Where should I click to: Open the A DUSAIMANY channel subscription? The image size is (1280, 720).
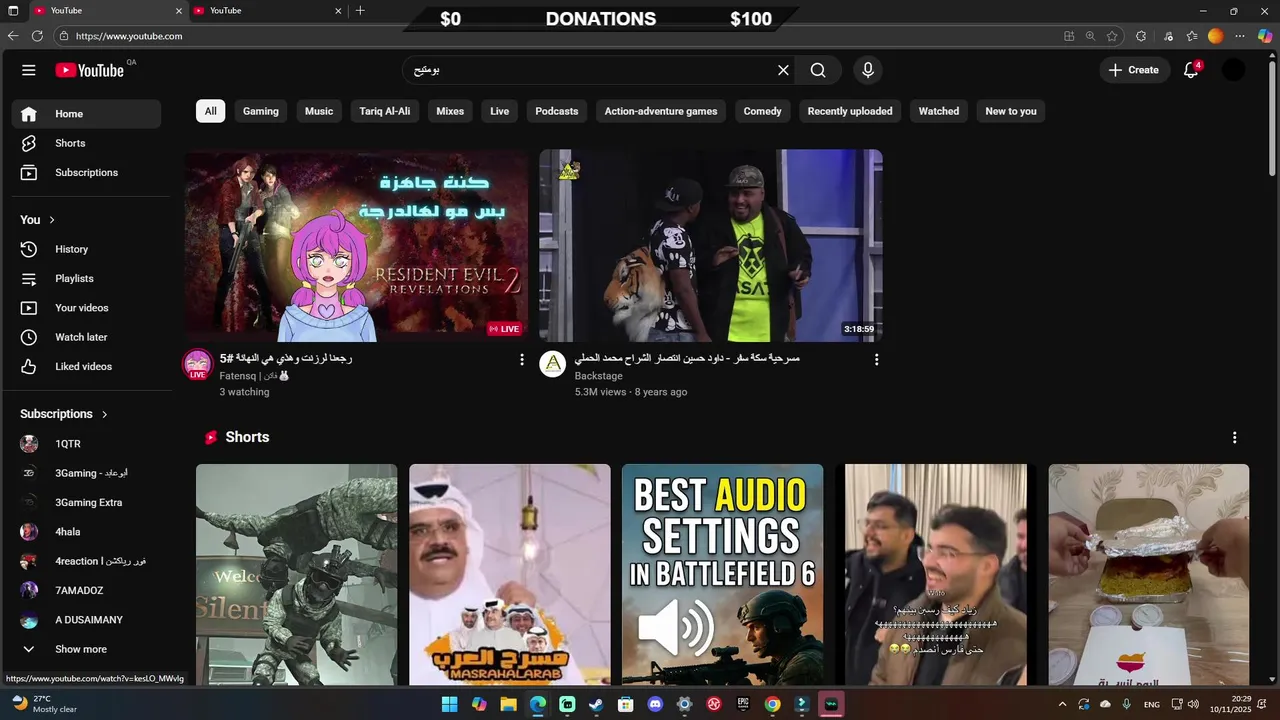click(x=86, y=620)
